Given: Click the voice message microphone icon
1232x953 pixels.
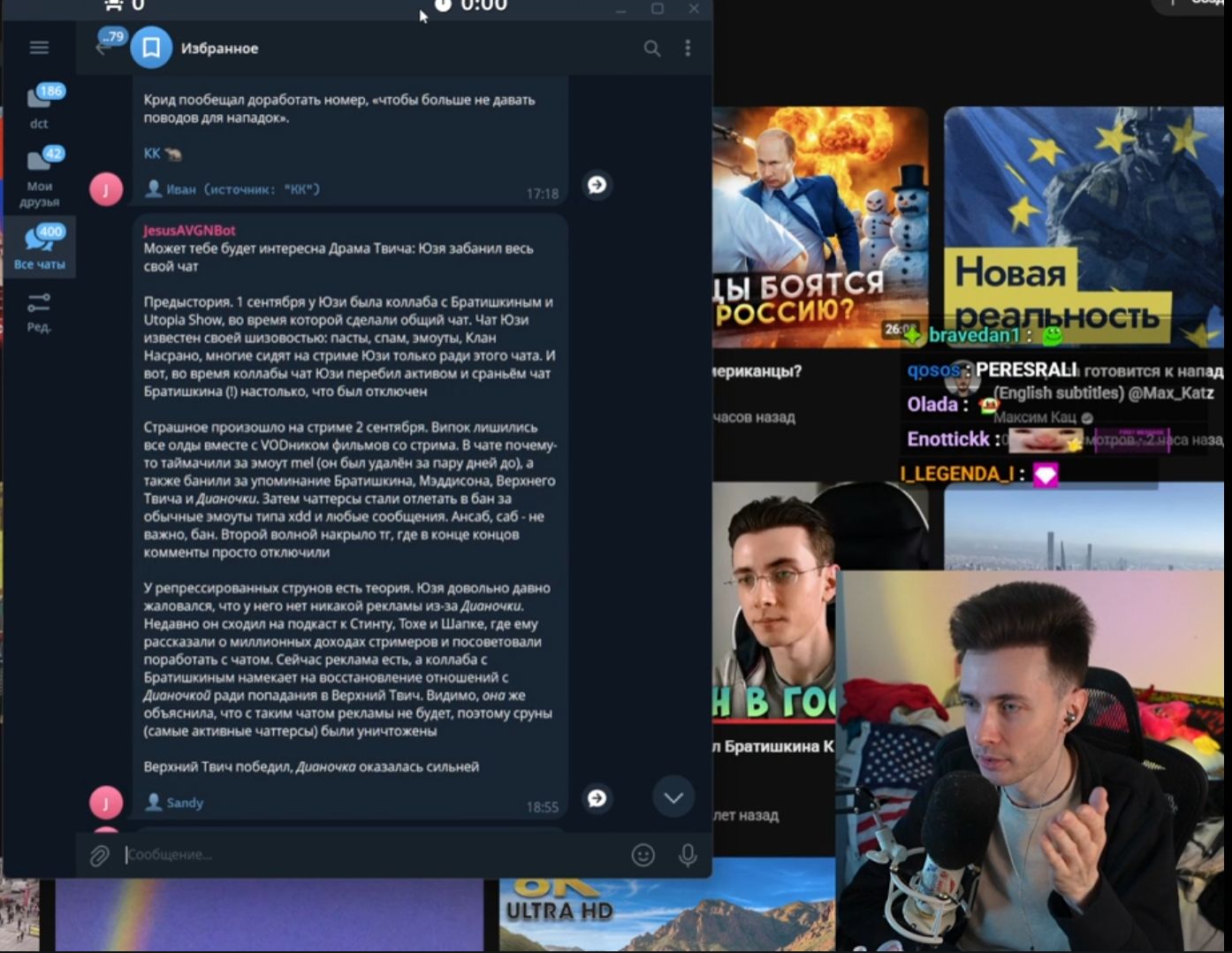Looking at the screenshot, I should click(x=688, y=855).
